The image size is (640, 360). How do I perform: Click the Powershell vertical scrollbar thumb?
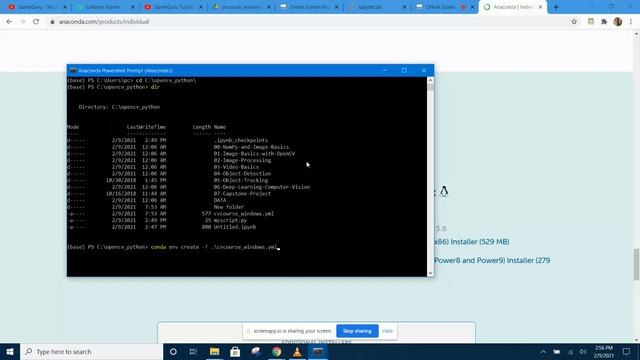tap(430, 87)
